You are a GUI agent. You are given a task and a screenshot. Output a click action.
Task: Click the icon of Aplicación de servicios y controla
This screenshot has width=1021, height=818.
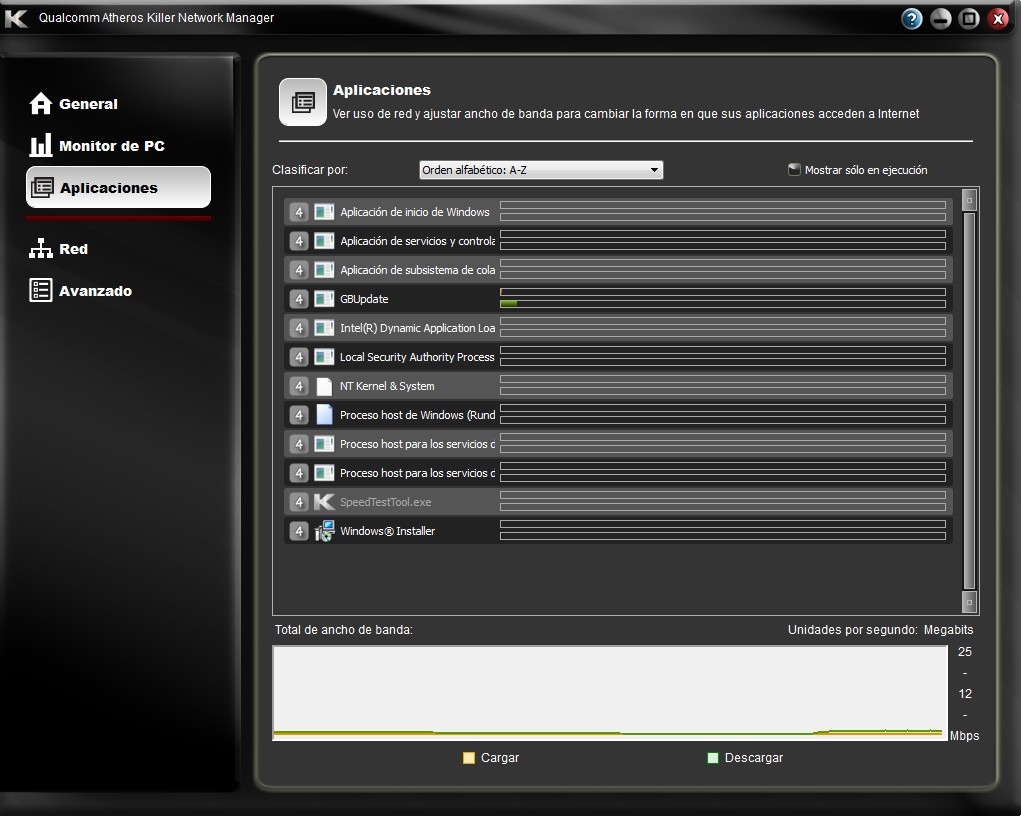point(324,241)
